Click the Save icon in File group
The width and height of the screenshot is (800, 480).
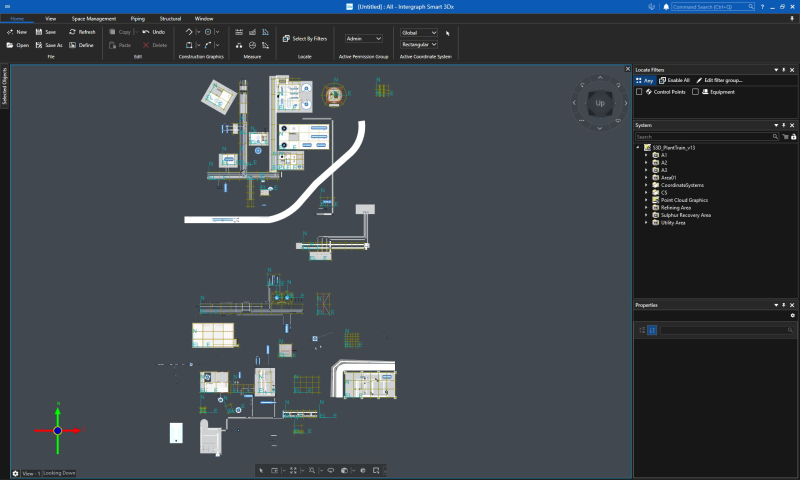click(39, 32)
